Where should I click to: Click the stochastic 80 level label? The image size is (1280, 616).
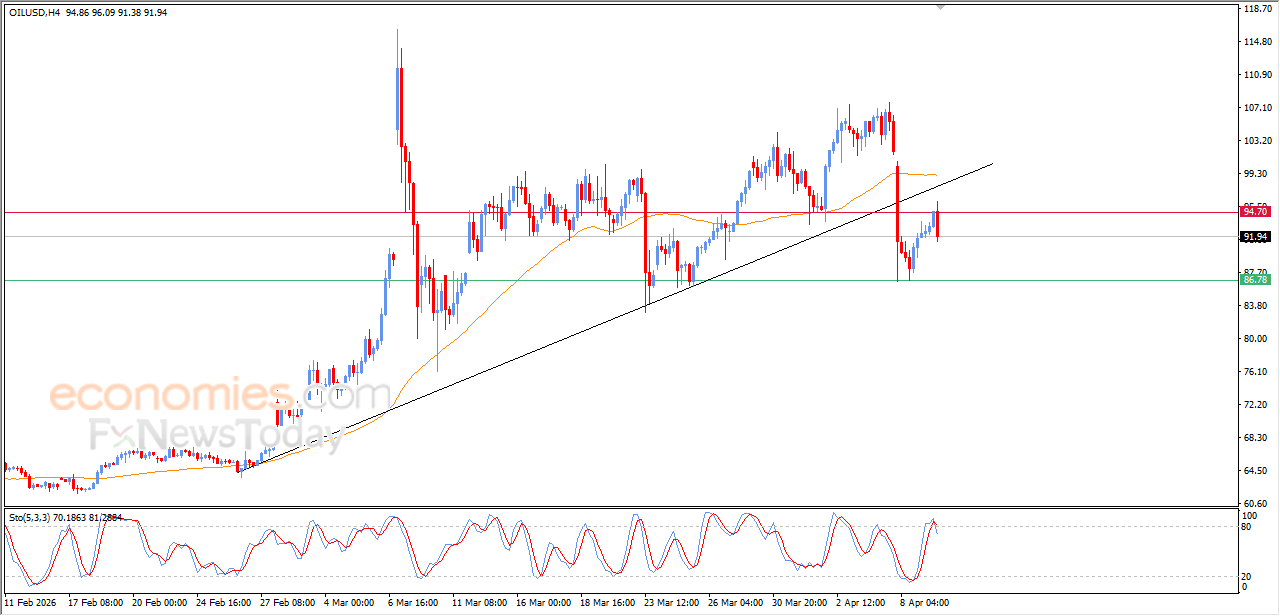pyautogui.click(x=1248, y=527)
